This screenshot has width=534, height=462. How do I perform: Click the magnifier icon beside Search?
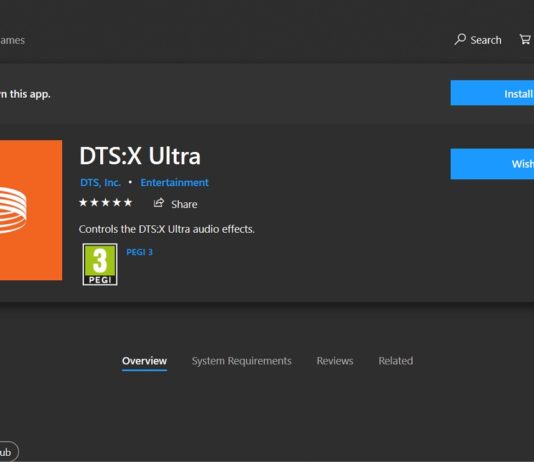coord(460,39)
